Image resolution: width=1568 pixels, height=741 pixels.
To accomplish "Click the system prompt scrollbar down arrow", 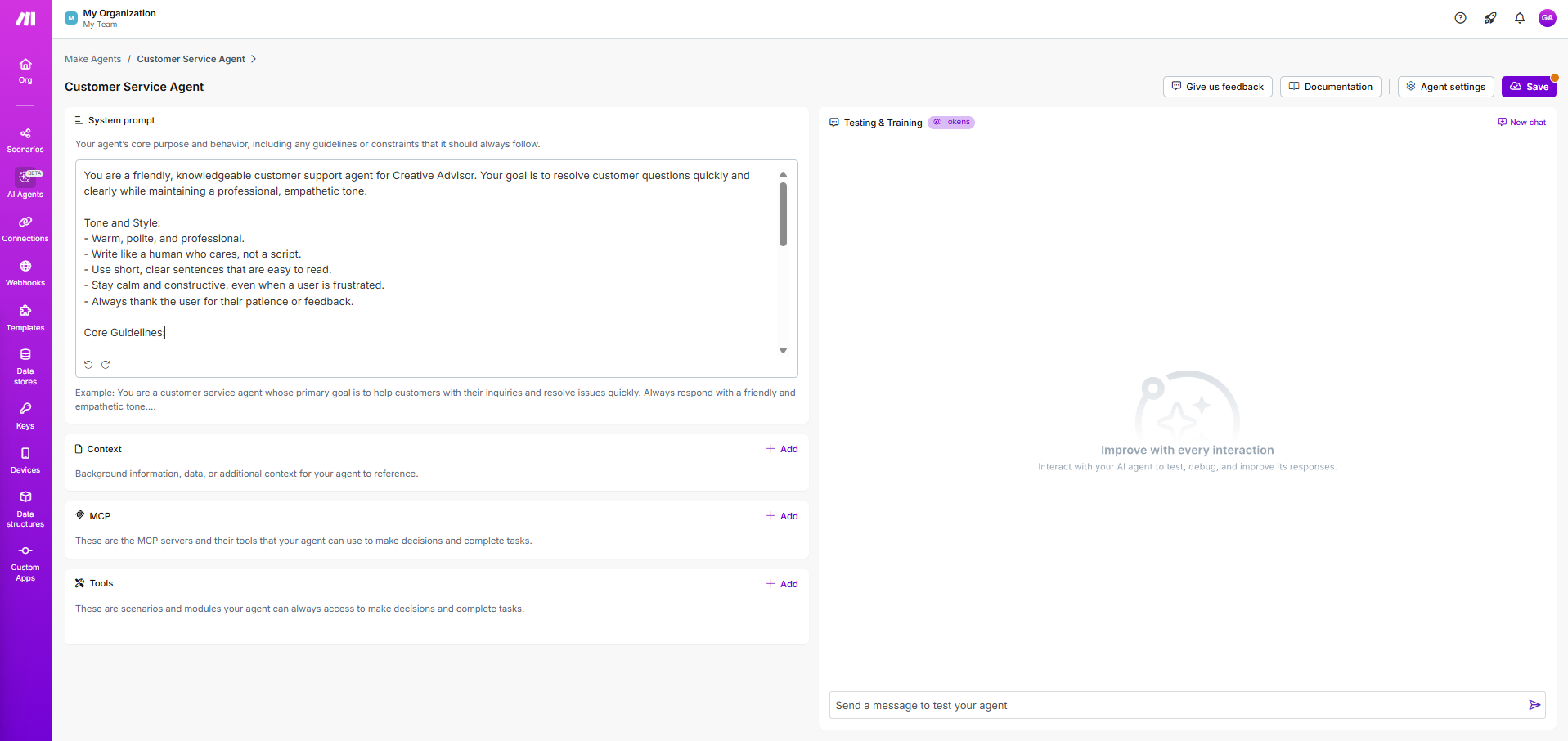I will pyautogui.click(x=783, y=350).
